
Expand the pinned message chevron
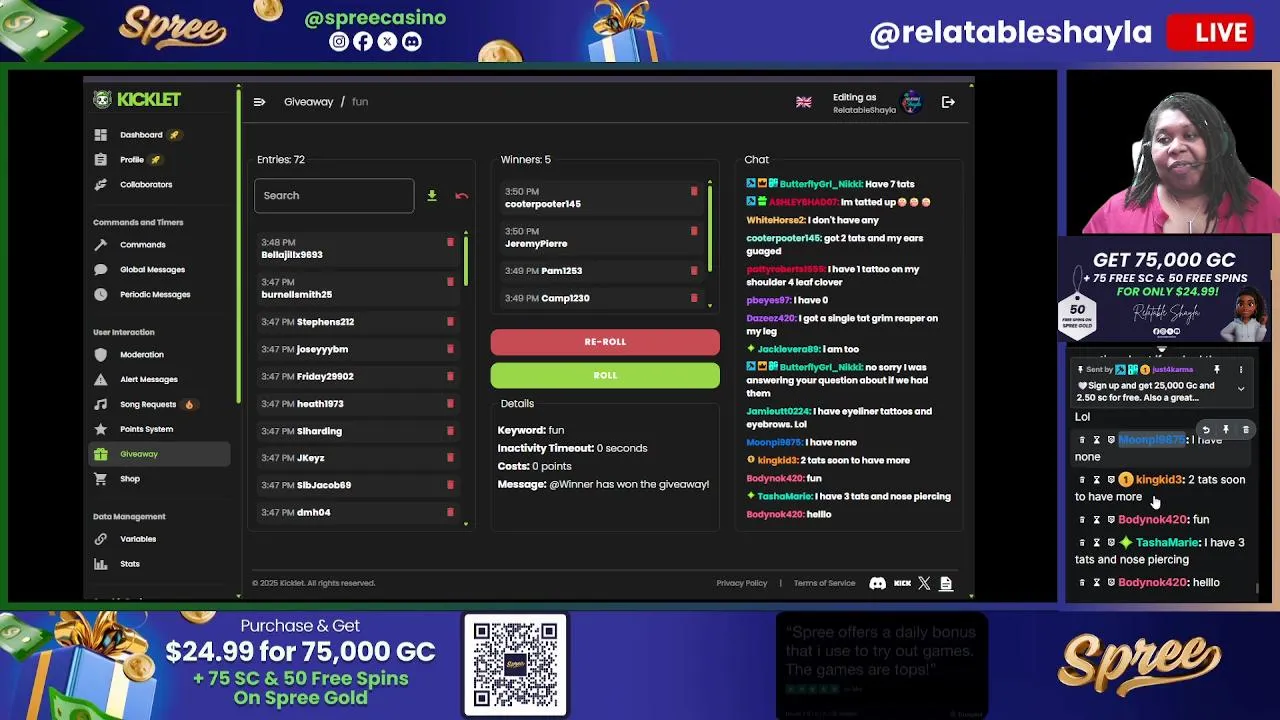click(1241, 390)
